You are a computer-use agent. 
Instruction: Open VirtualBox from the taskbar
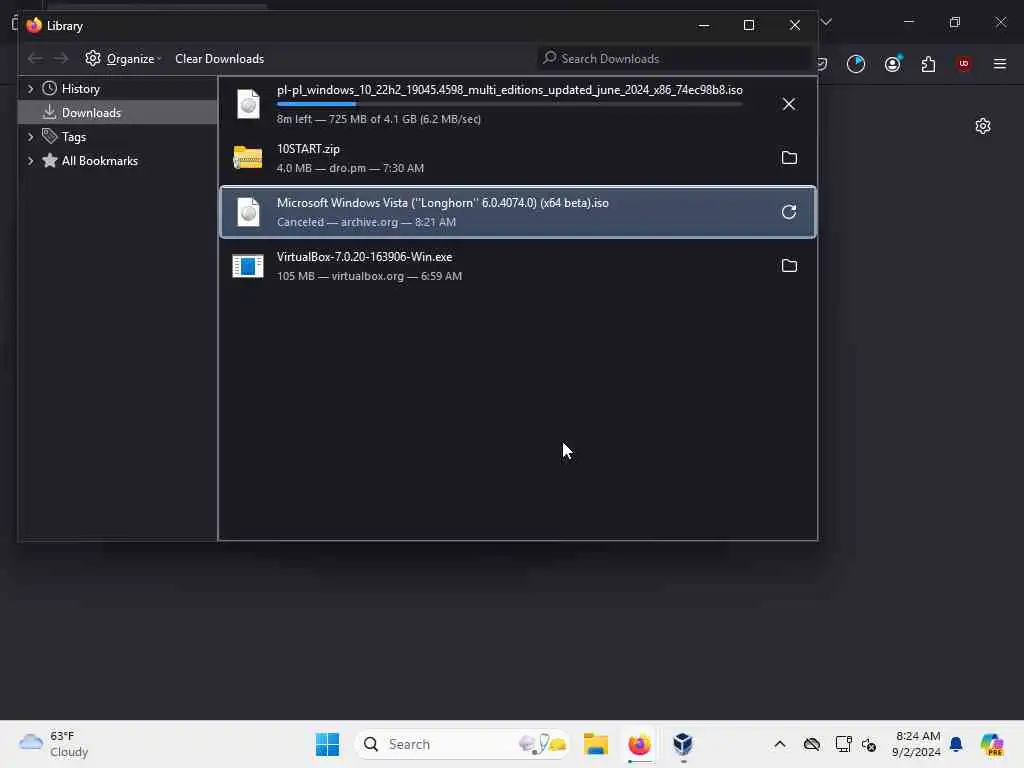coord(683,744)
